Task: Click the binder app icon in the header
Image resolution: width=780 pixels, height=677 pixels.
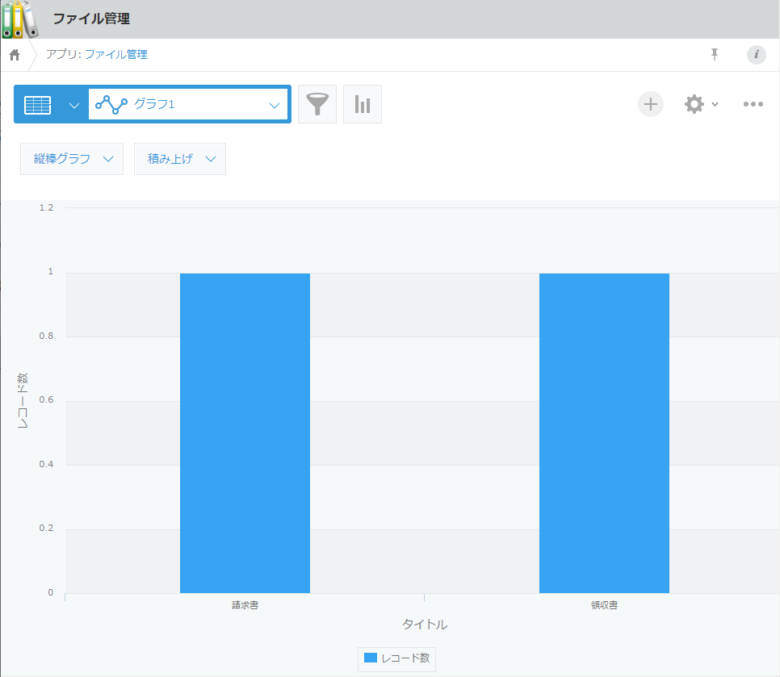Action: pyautogui.click(x=19, y=19)
